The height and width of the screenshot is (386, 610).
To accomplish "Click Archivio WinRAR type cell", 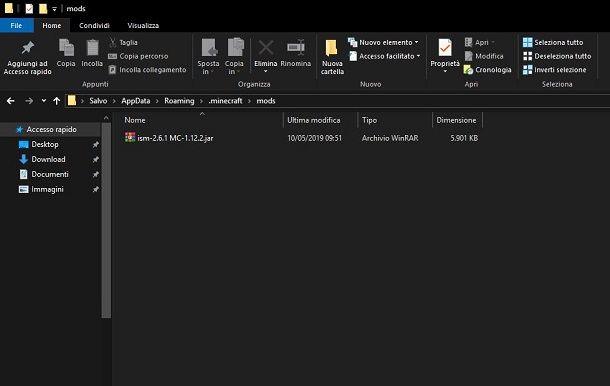I will (390, 138).
